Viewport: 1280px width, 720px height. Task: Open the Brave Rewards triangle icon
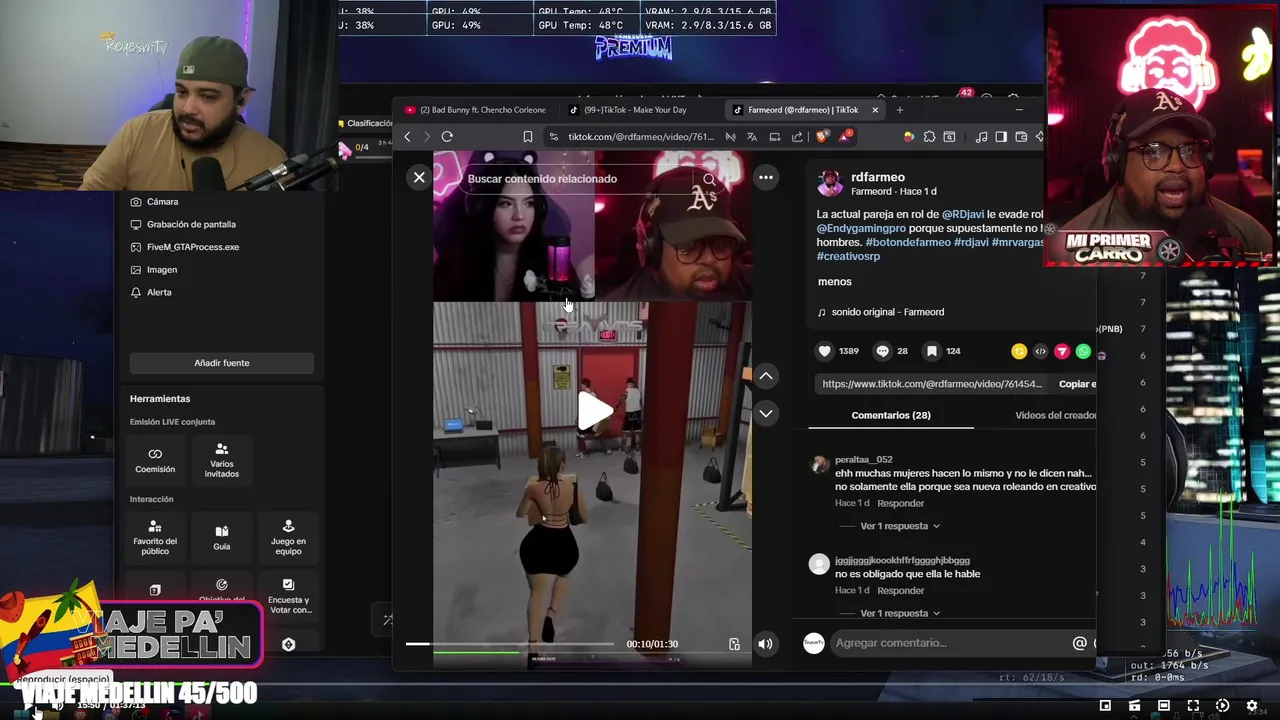[846, 137]
